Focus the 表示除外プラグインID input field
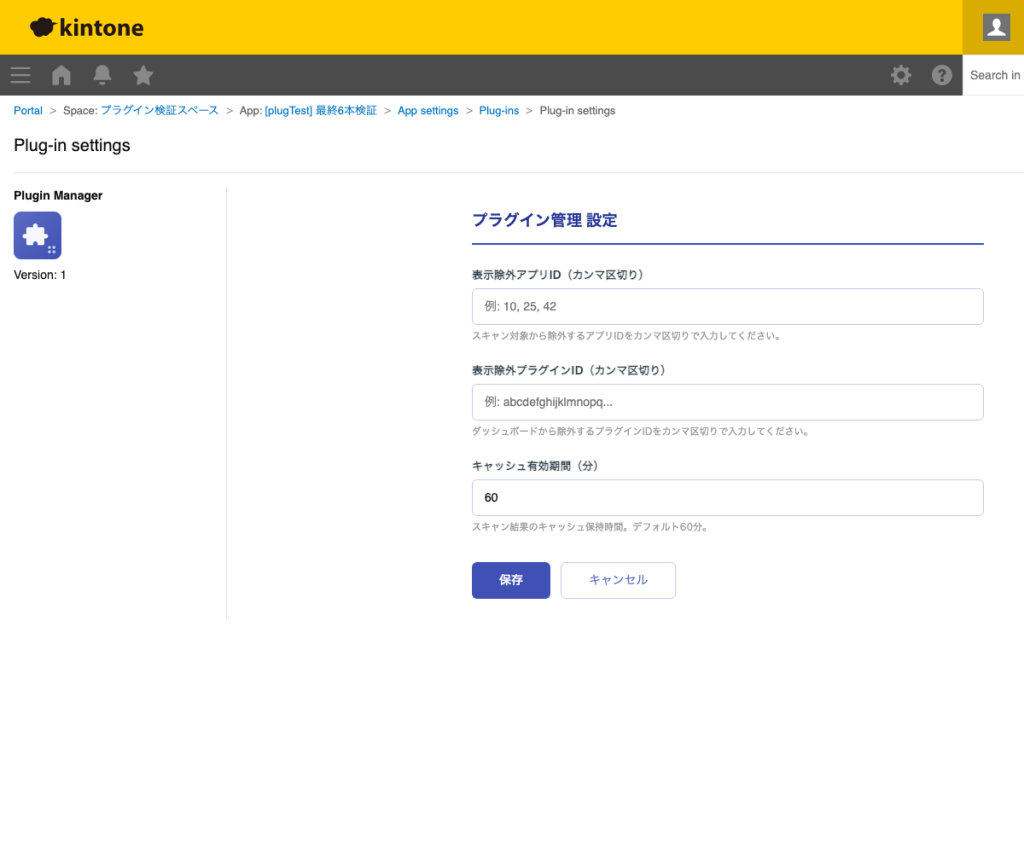Screen dimensions: 1024x853 pos(727,401)
